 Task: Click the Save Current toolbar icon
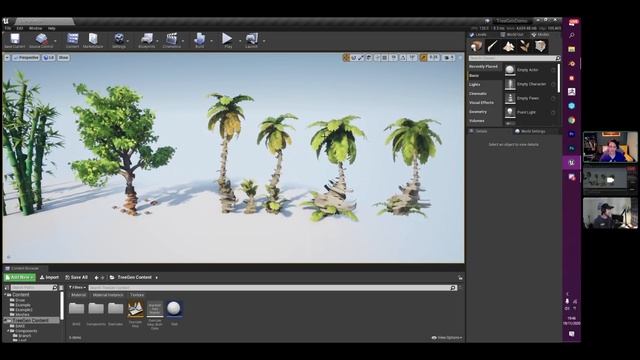pos(15,39)
